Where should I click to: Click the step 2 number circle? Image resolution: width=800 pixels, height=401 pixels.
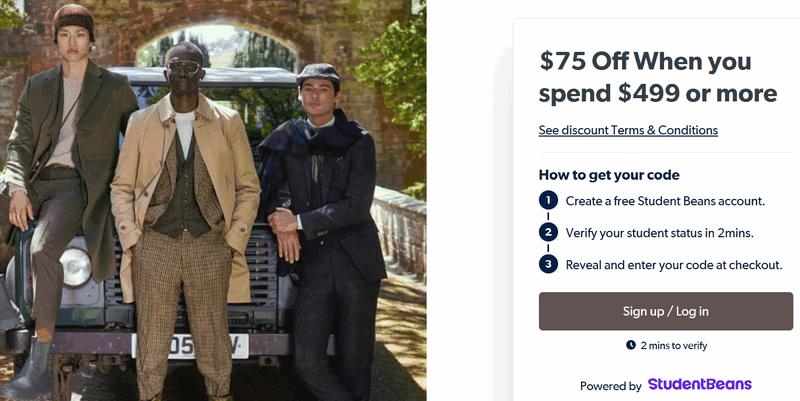click(548, 233)
